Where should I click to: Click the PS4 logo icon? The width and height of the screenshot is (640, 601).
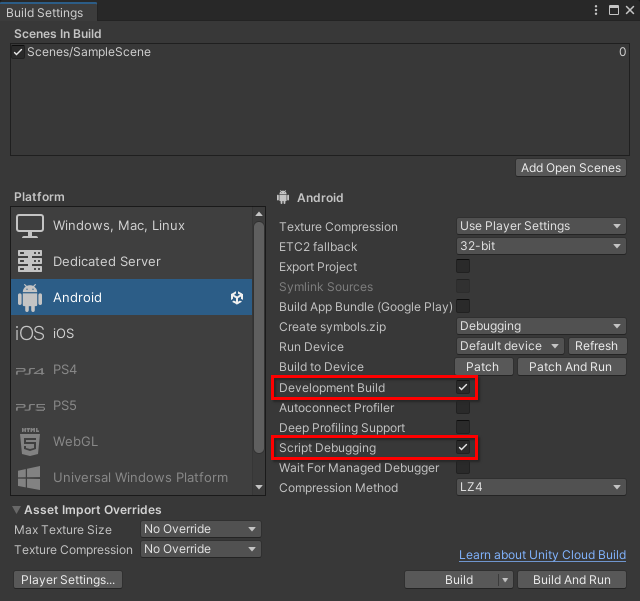30,371
